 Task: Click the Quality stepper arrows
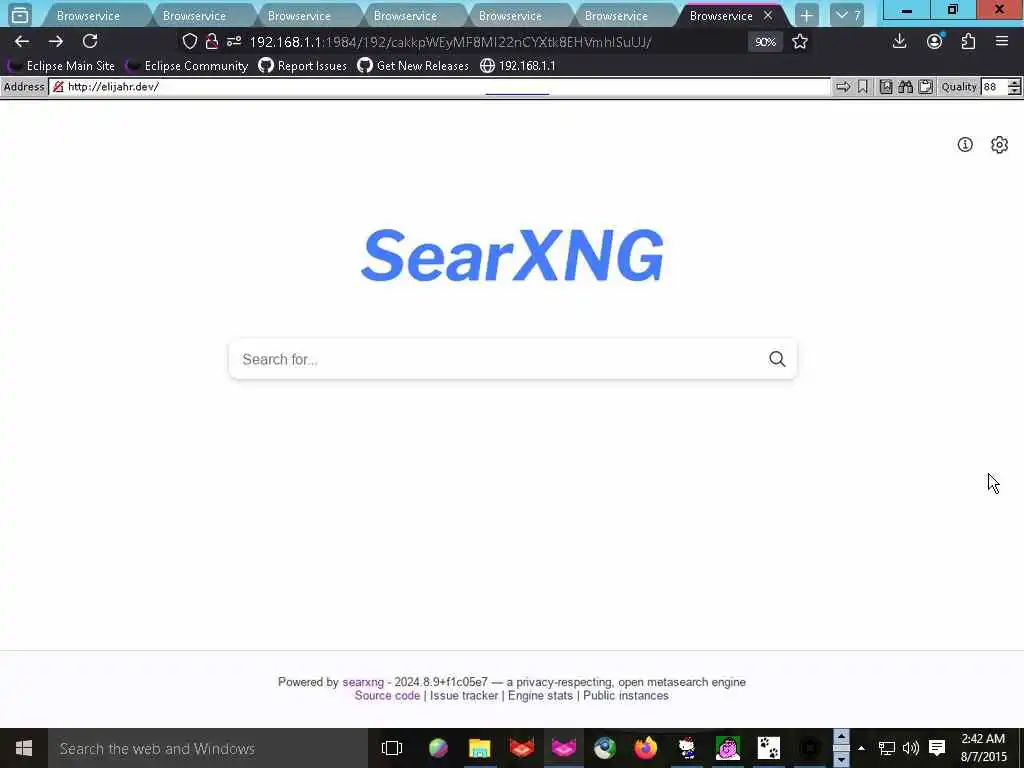coord(1014,87)
